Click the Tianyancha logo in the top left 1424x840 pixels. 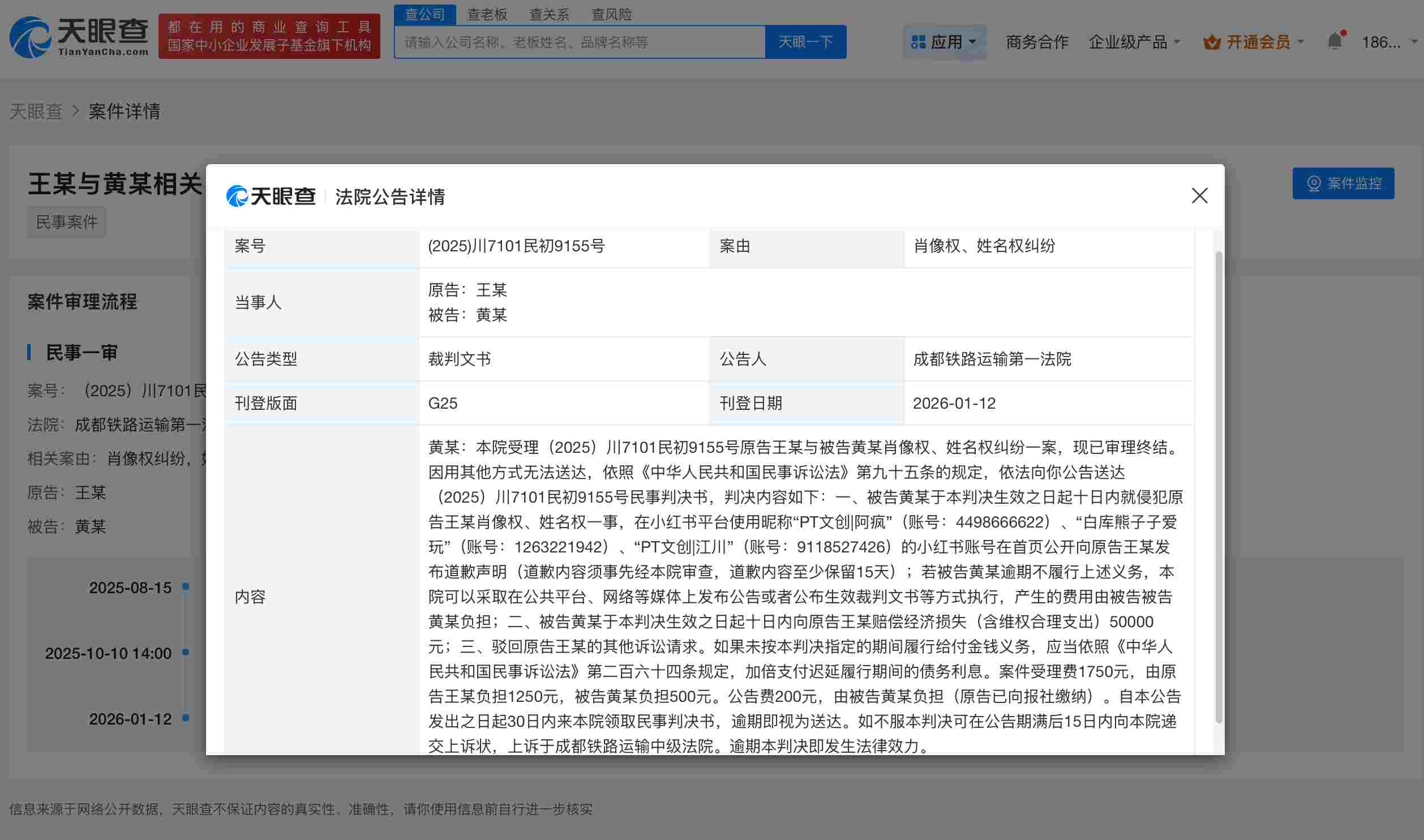[79, 35]
